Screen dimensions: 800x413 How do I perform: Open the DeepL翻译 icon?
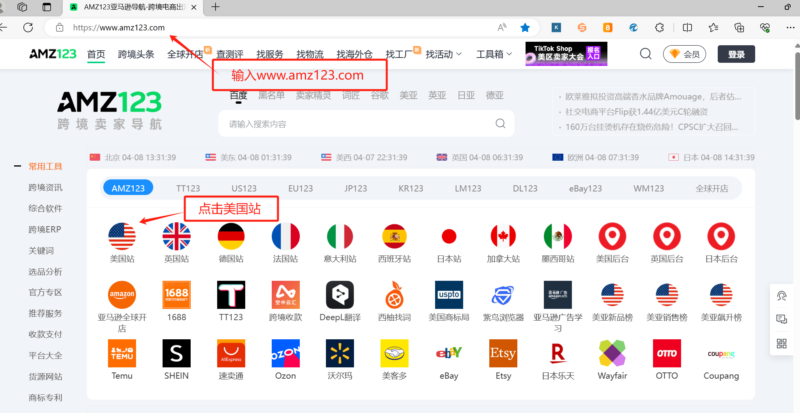[x=340, y=295]
